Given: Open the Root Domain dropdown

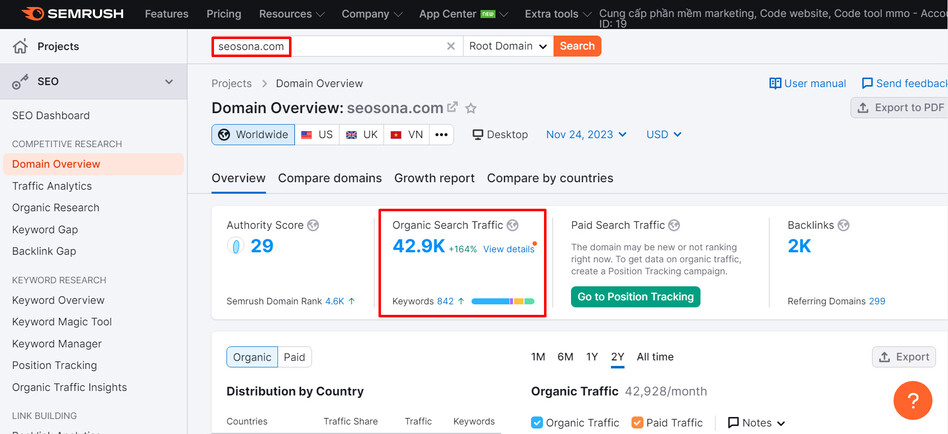Looking at the screenshot, I should click(x=508, y=46).
